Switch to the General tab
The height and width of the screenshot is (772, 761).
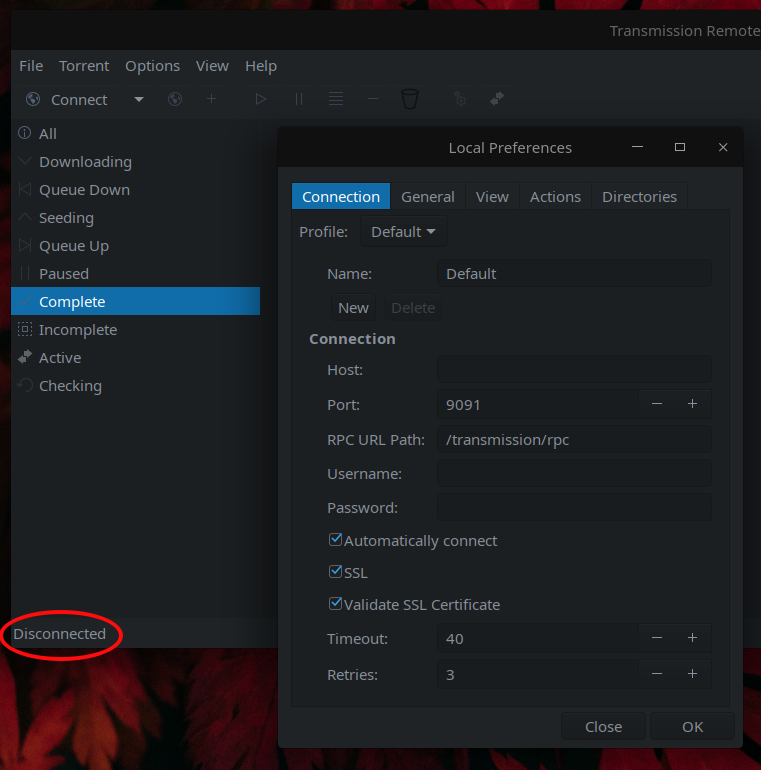[x=428, y=196]
